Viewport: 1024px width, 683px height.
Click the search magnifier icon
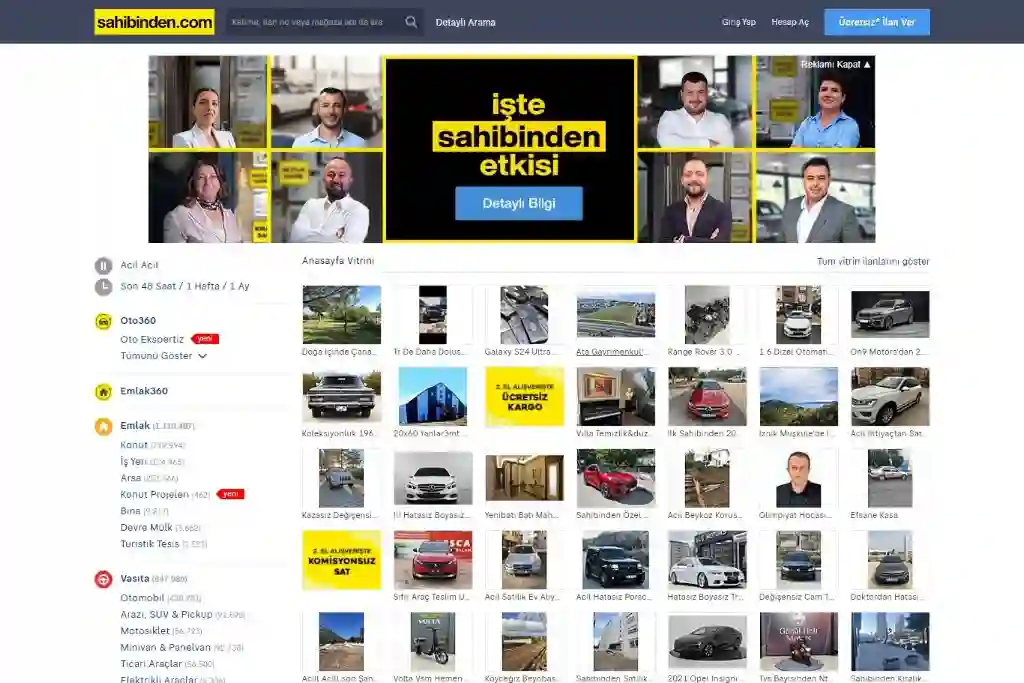coord(411,22)
